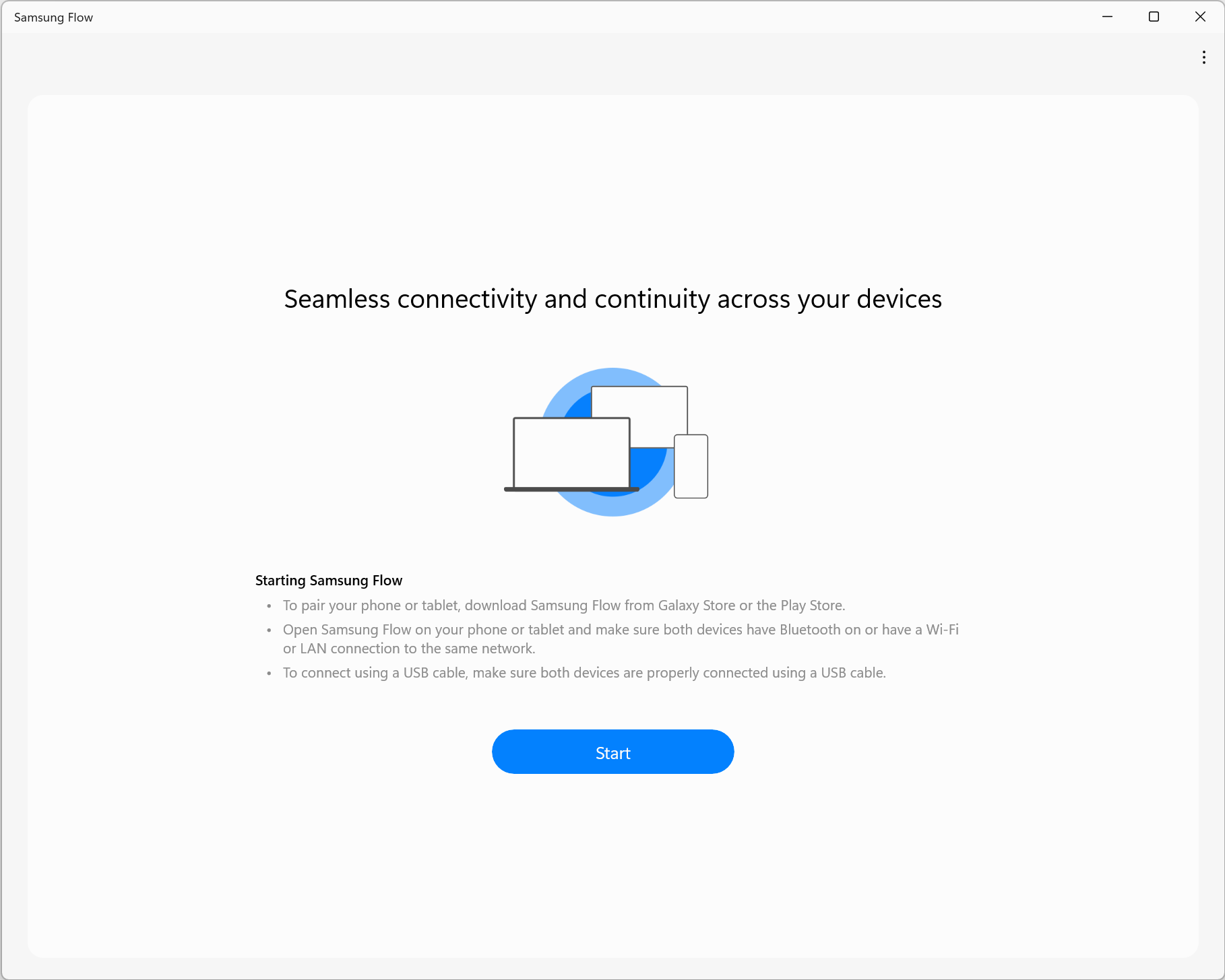Click the Samsung Flow title bar text
1225x980 pixels.
click(x=53, y=18)
